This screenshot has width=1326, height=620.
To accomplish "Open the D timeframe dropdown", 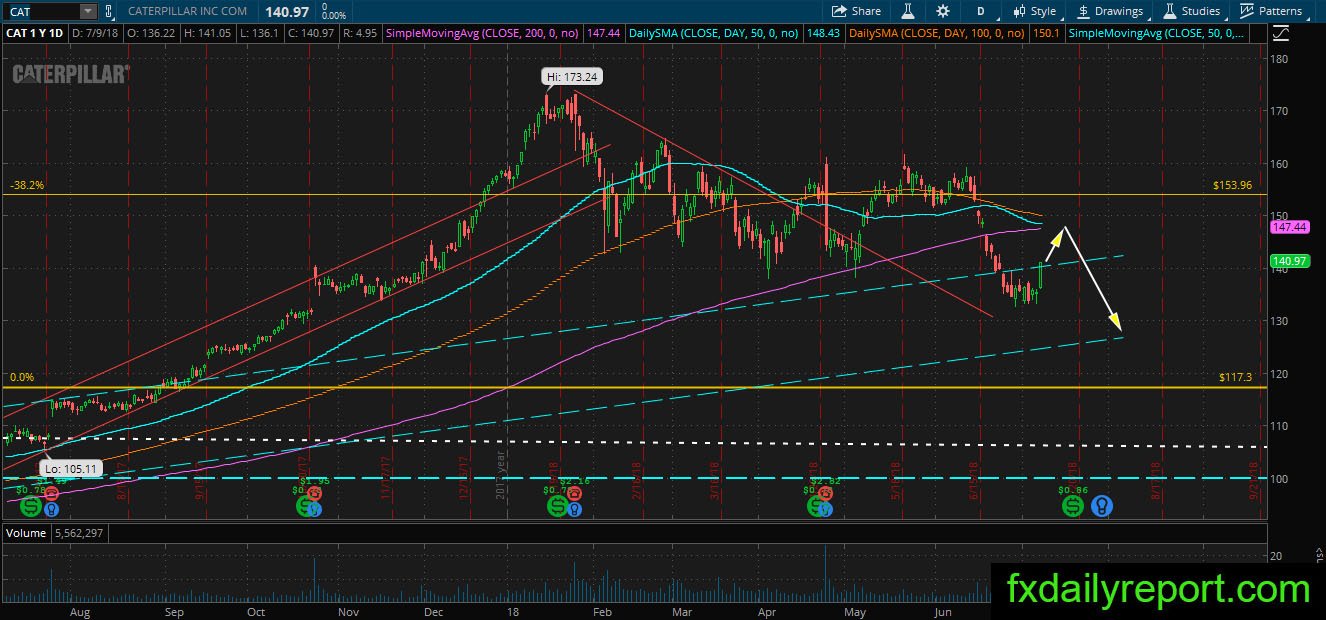I will [981, 11].
